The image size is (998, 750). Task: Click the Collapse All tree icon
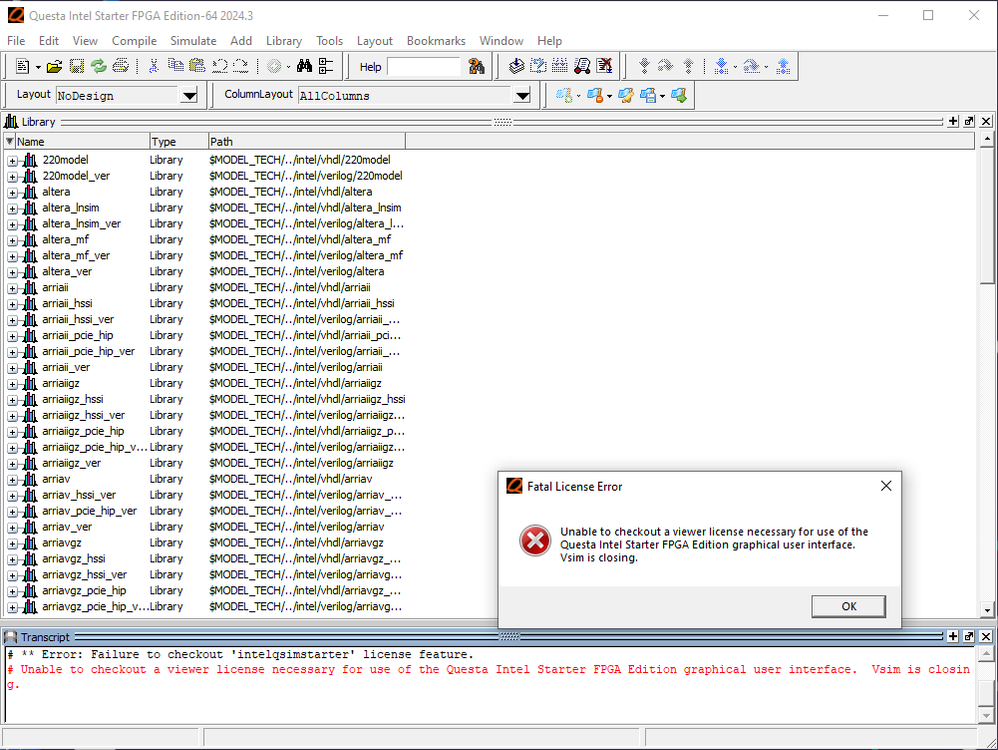pyautogui.click(x=326, y=66)
